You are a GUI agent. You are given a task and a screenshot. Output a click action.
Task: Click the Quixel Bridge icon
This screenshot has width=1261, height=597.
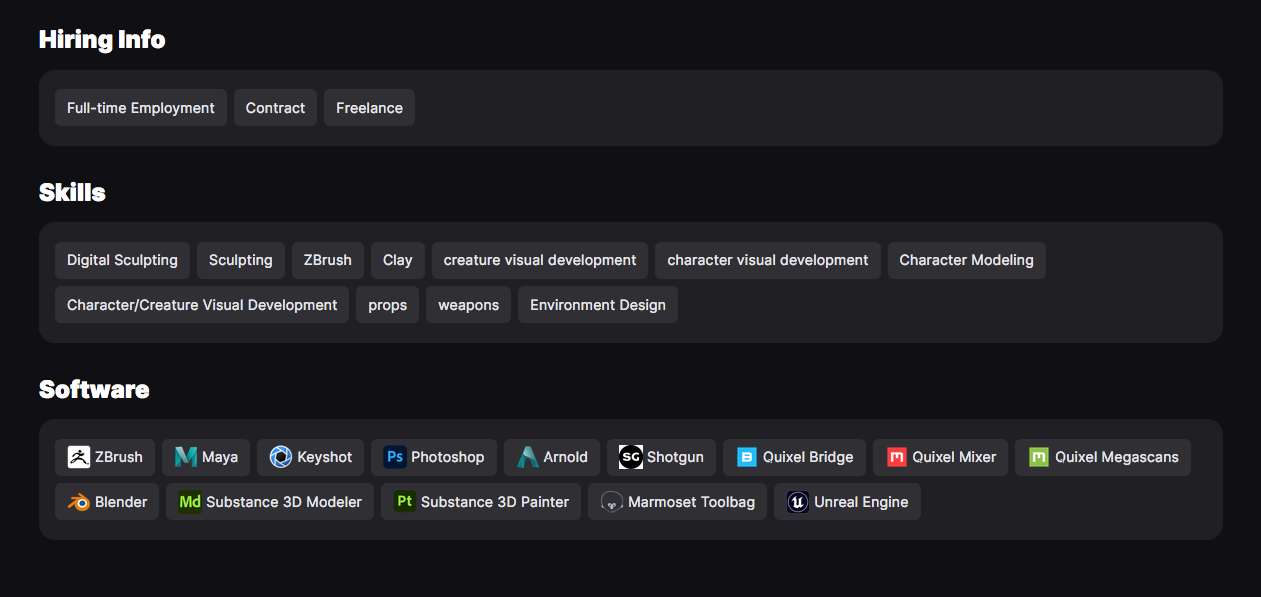tap(747, 457)
